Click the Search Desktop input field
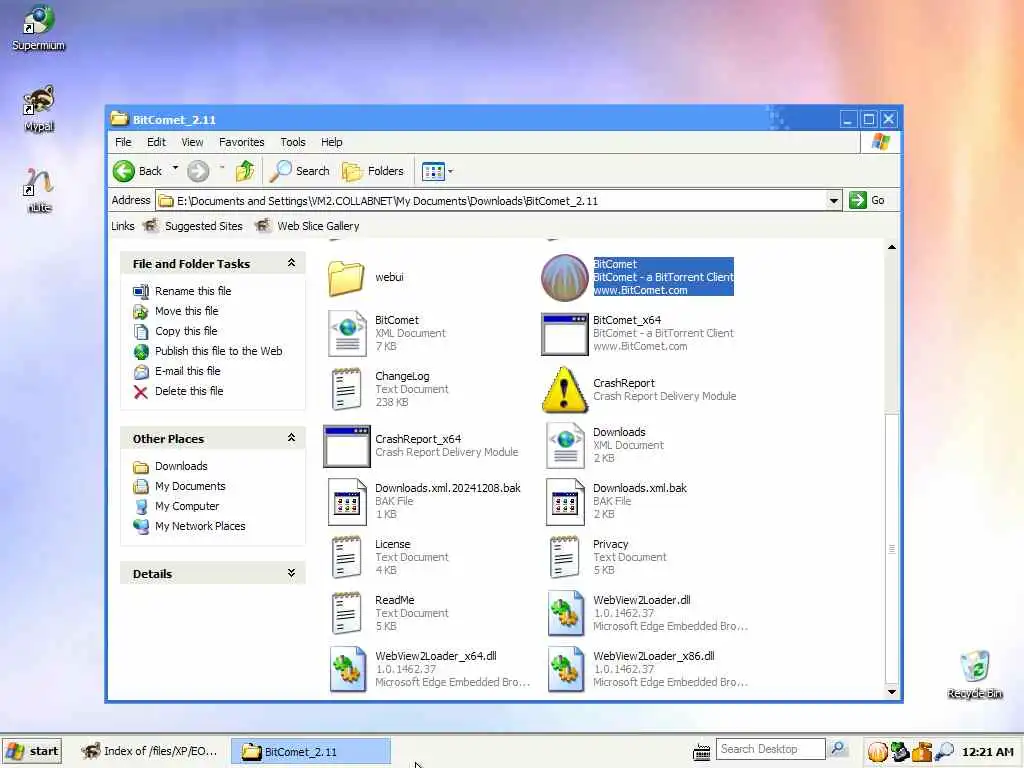 point(771,749)
